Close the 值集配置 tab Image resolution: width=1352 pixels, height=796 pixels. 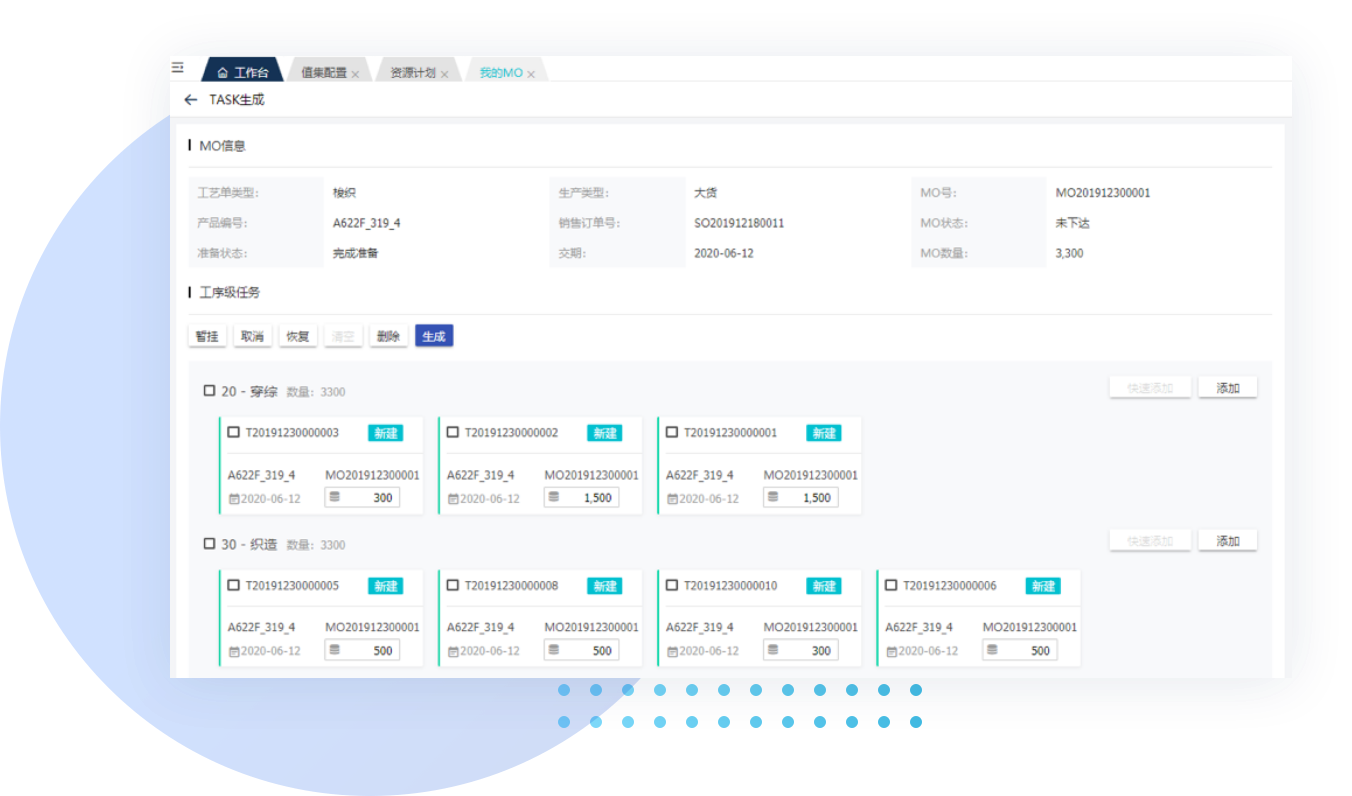pos(355,74)
